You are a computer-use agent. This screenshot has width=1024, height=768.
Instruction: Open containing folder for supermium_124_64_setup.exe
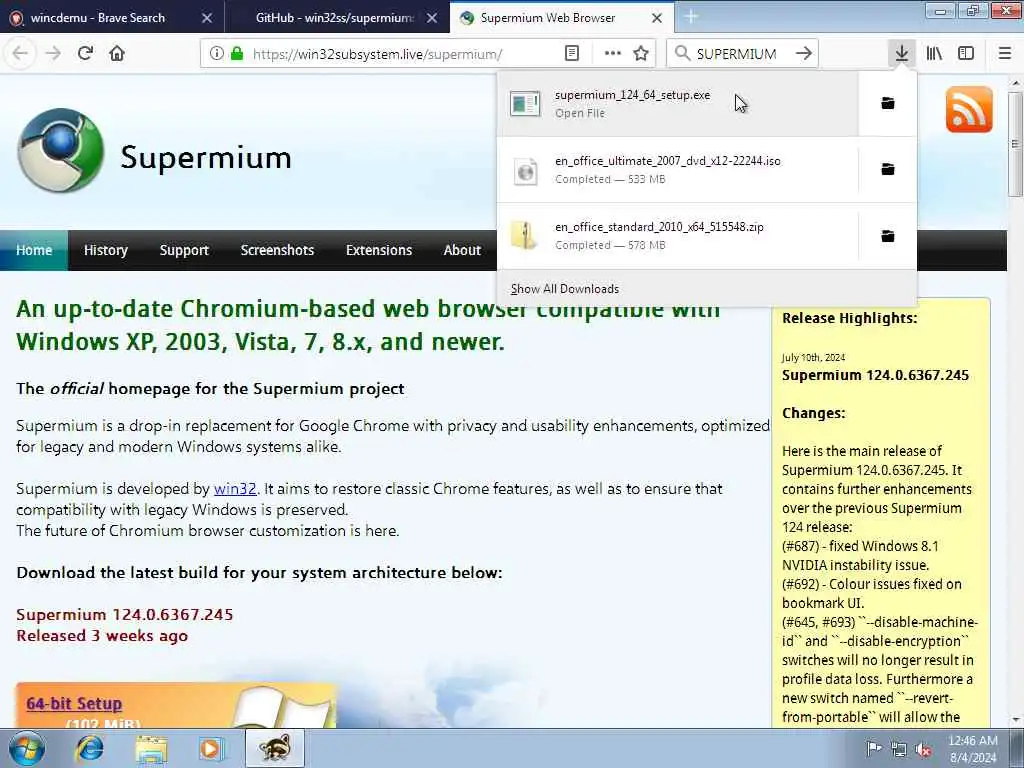[888, 103]
